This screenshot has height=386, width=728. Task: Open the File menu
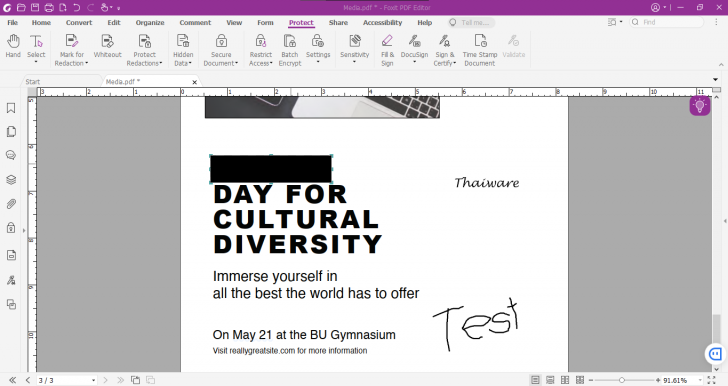coord(13,22)
